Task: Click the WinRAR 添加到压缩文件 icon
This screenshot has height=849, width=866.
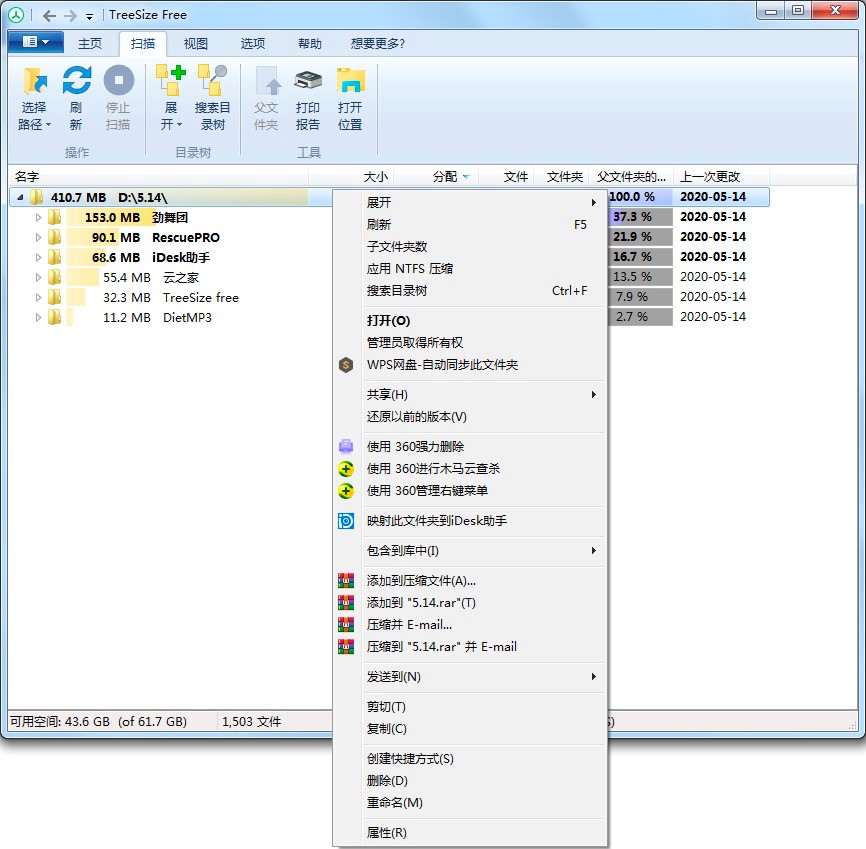Action: [x=346, y=580]
